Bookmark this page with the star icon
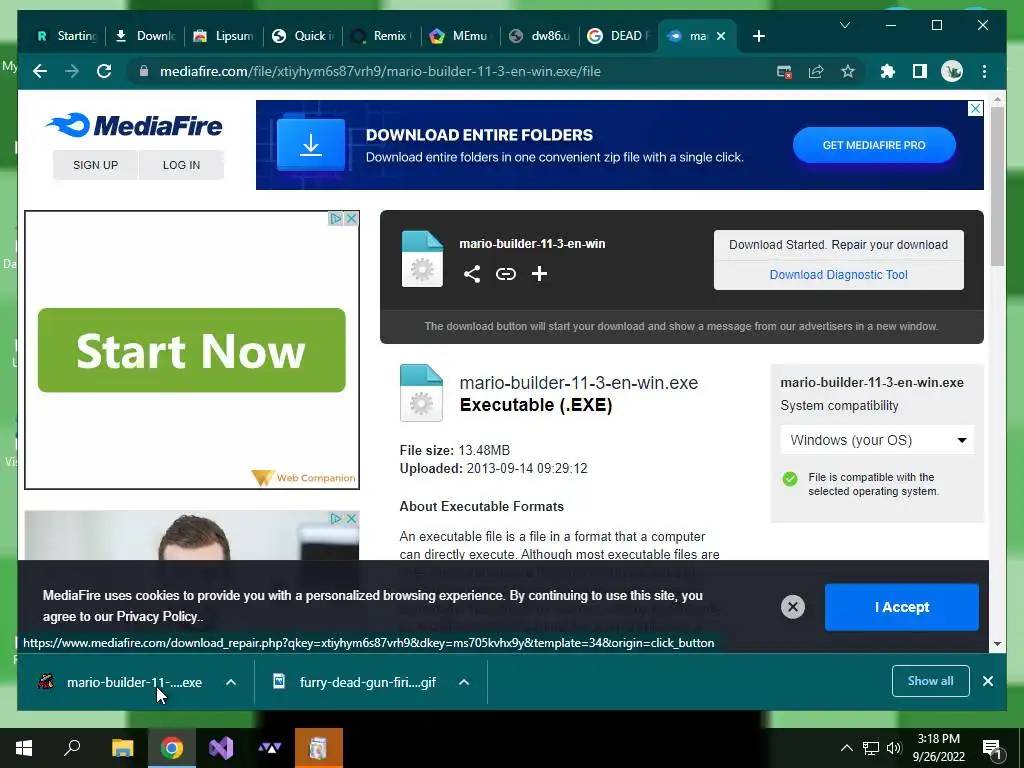 pos(848,71)
